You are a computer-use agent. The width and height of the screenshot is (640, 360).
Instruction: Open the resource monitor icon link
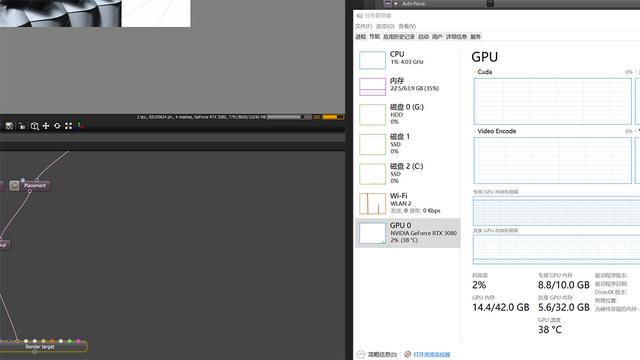pos(407,354)
